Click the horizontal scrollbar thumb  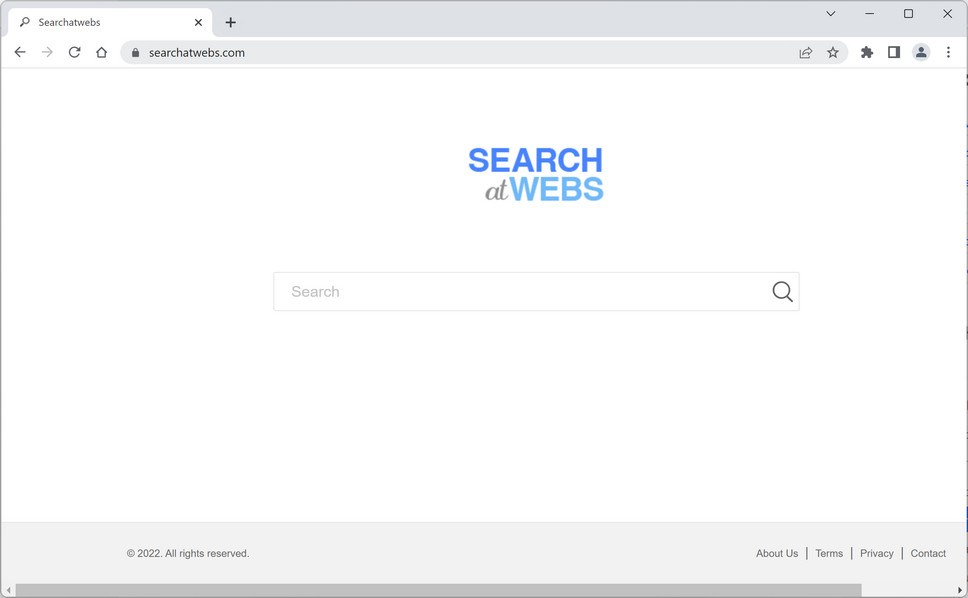click(438, 590)
